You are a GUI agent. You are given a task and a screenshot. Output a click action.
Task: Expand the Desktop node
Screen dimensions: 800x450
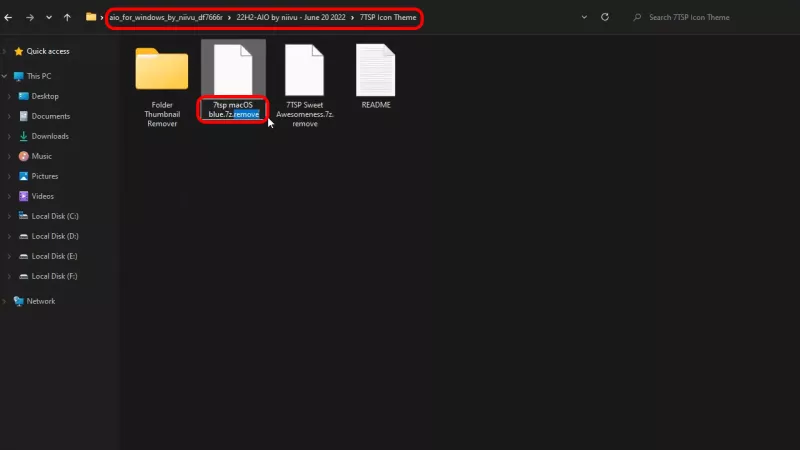[x=9, y=96]
